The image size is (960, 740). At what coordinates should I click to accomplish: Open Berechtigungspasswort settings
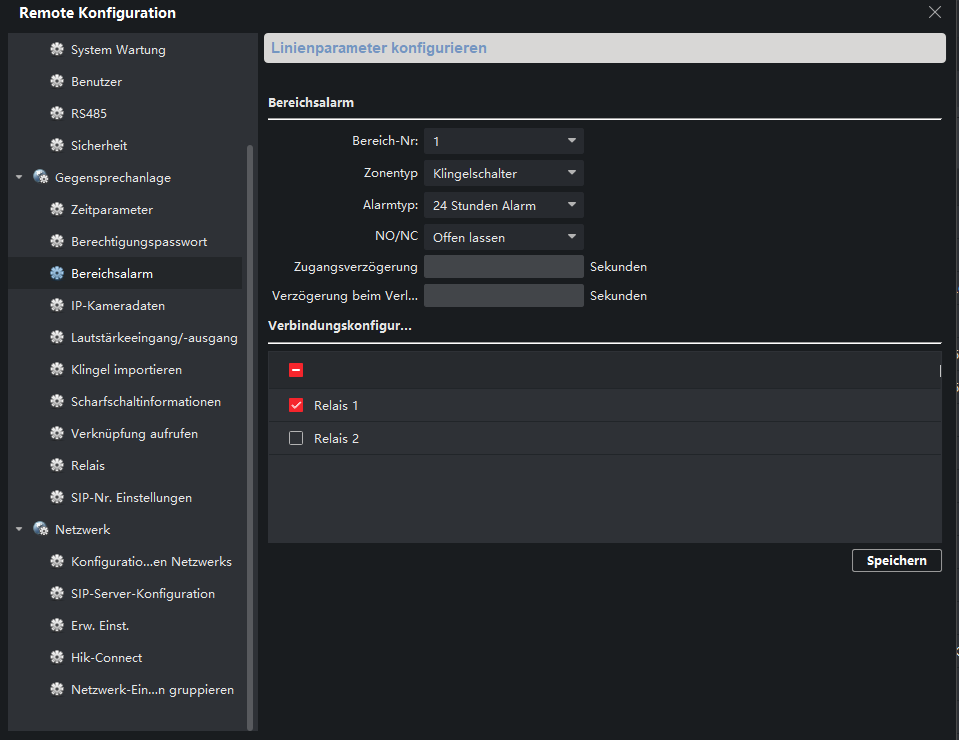(x=139, y=241)
